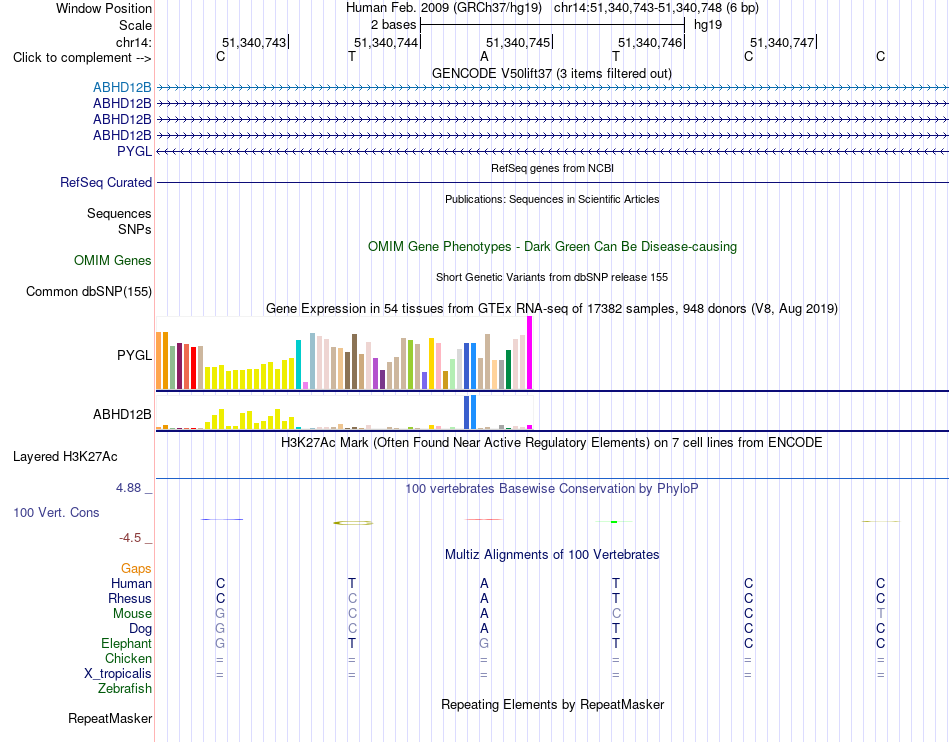The width and height of the screenshot is (950, 742).
Task: Click the 51,340,744 position marker
Action: [x=386, y=42]
